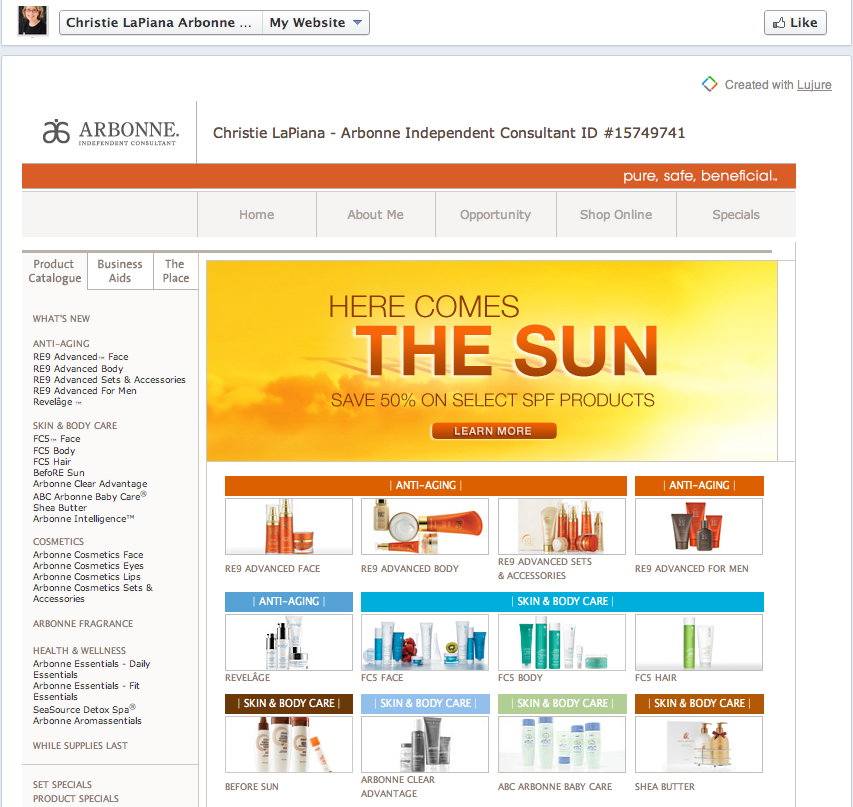
Task: Click Arbonne Essentials - Fit Essentials link
Action: [x=86, y=691]
